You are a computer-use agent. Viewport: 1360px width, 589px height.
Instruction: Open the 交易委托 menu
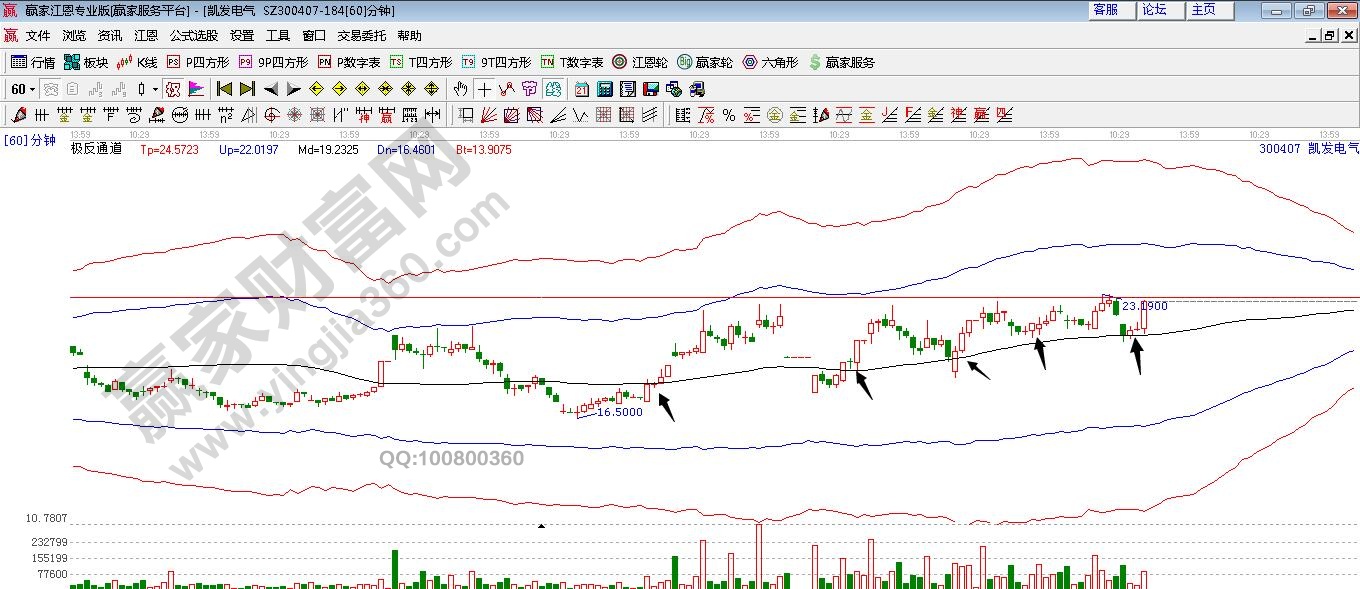(361, 35)
